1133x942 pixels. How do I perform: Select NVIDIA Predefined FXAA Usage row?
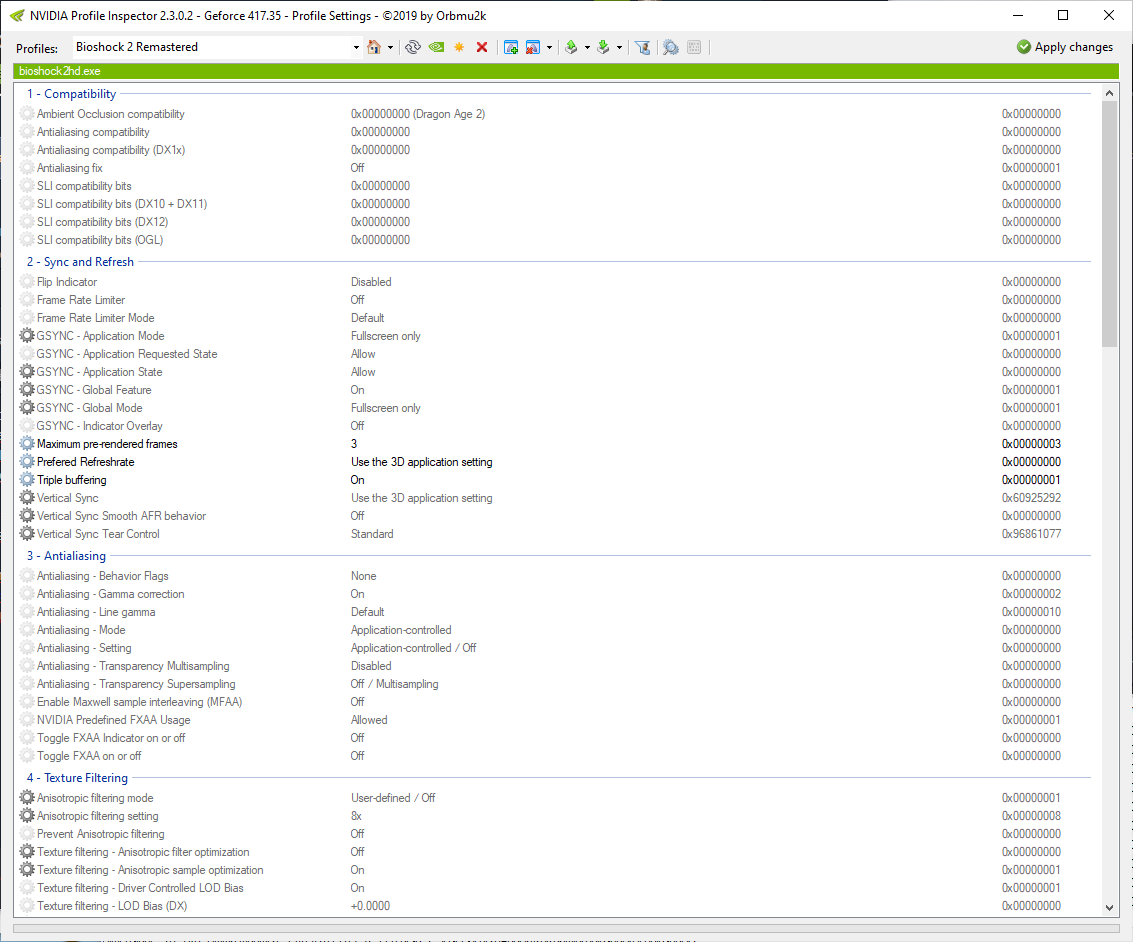(554, 720)
